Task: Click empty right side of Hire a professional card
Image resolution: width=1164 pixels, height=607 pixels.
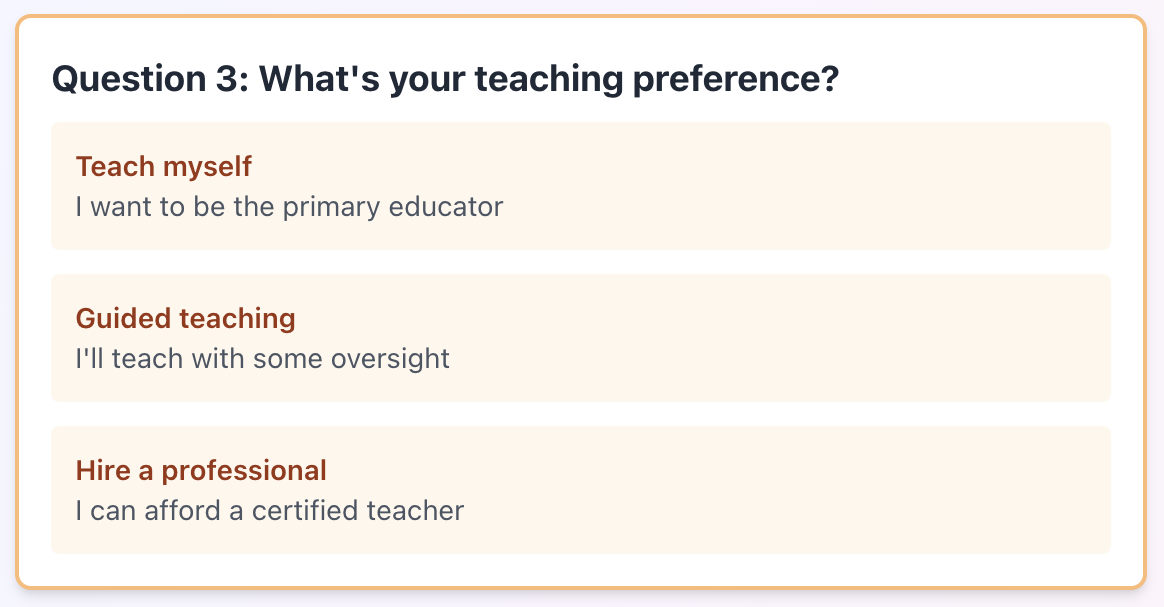Action: 900,490
